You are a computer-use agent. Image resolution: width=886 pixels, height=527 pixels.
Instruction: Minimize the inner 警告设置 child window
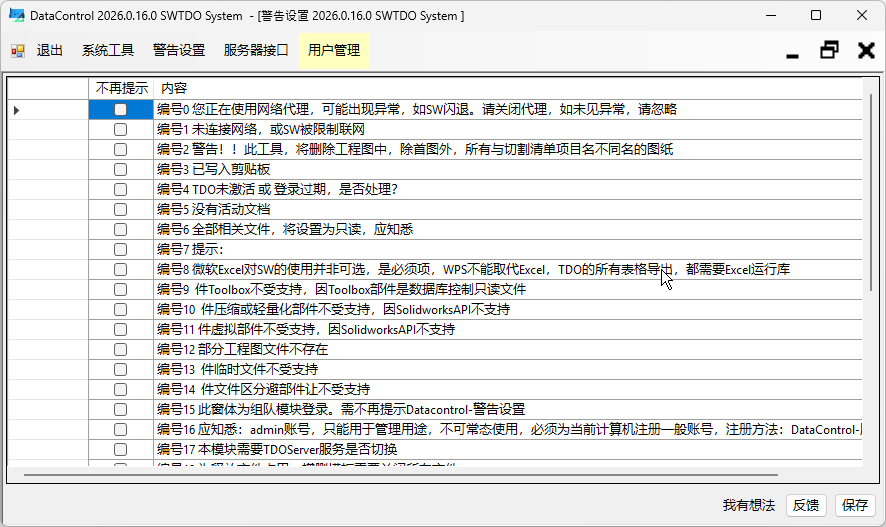click(x=793, y=51)
